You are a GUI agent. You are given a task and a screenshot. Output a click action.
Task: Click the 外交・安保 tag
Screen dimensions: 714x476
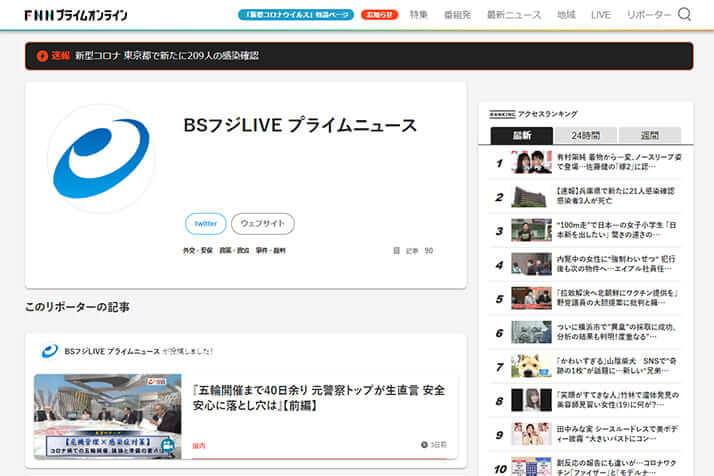(198, 251)
